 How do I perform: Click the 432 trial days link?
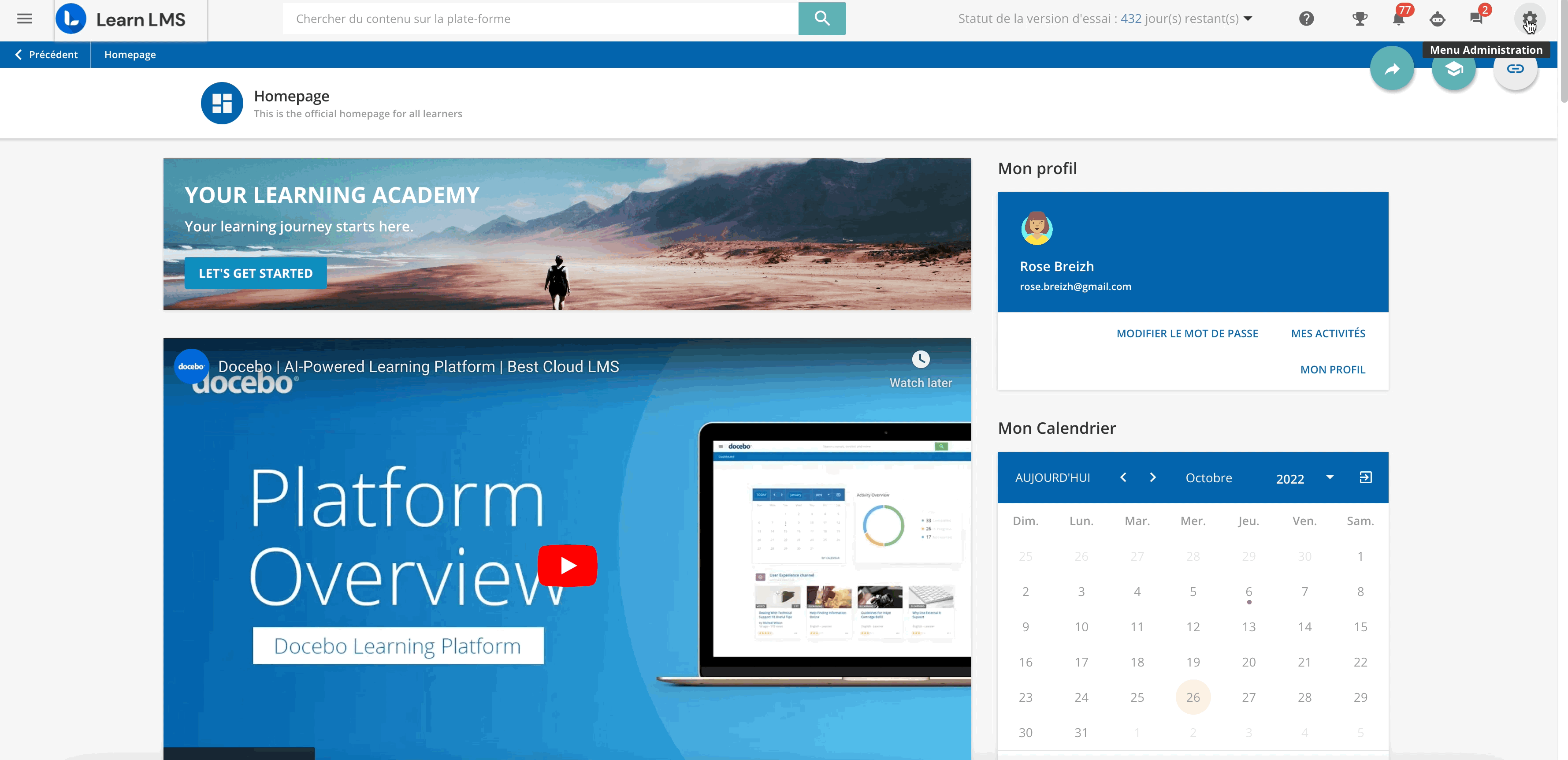1131,19
